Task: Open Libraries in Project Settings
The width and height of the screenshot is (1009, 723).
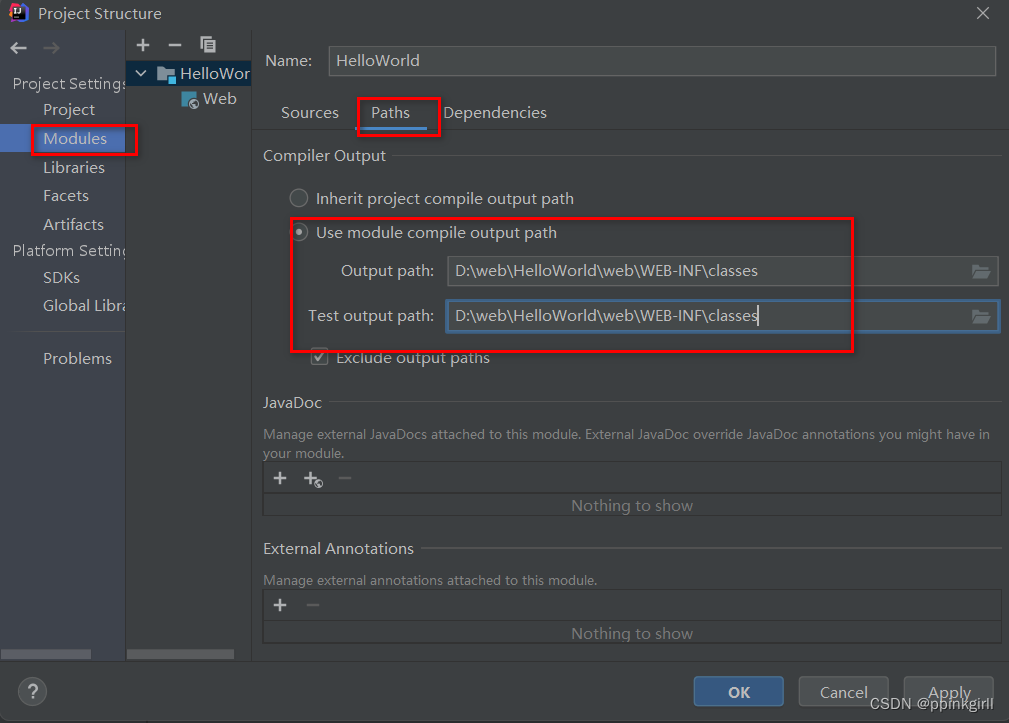Action: click(x=73, y=167)
